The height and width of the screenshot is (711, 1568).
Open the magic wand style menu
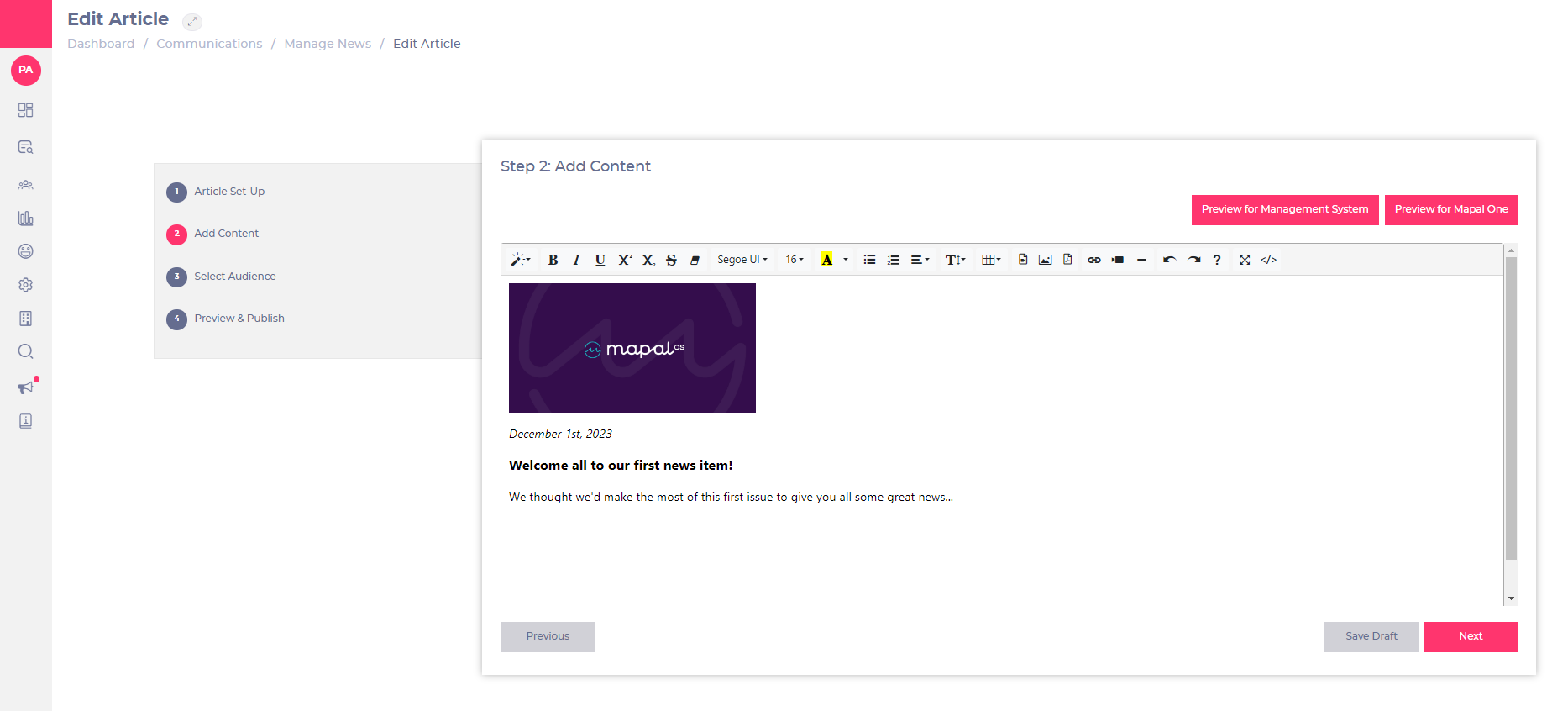click(521, 260)
